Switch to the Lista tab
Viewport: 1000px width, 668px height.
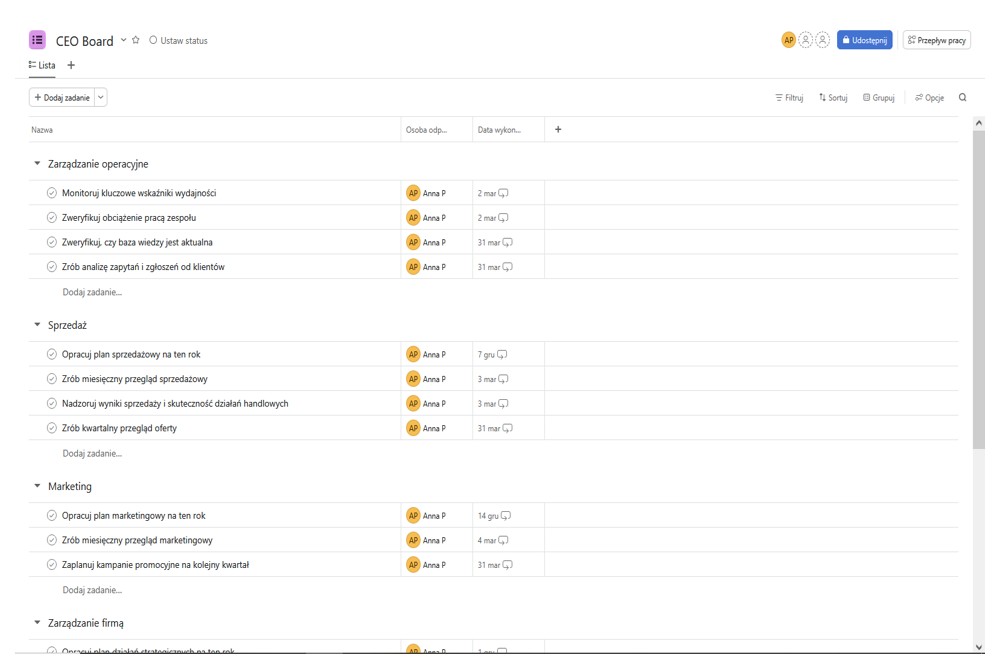(42, 65)
